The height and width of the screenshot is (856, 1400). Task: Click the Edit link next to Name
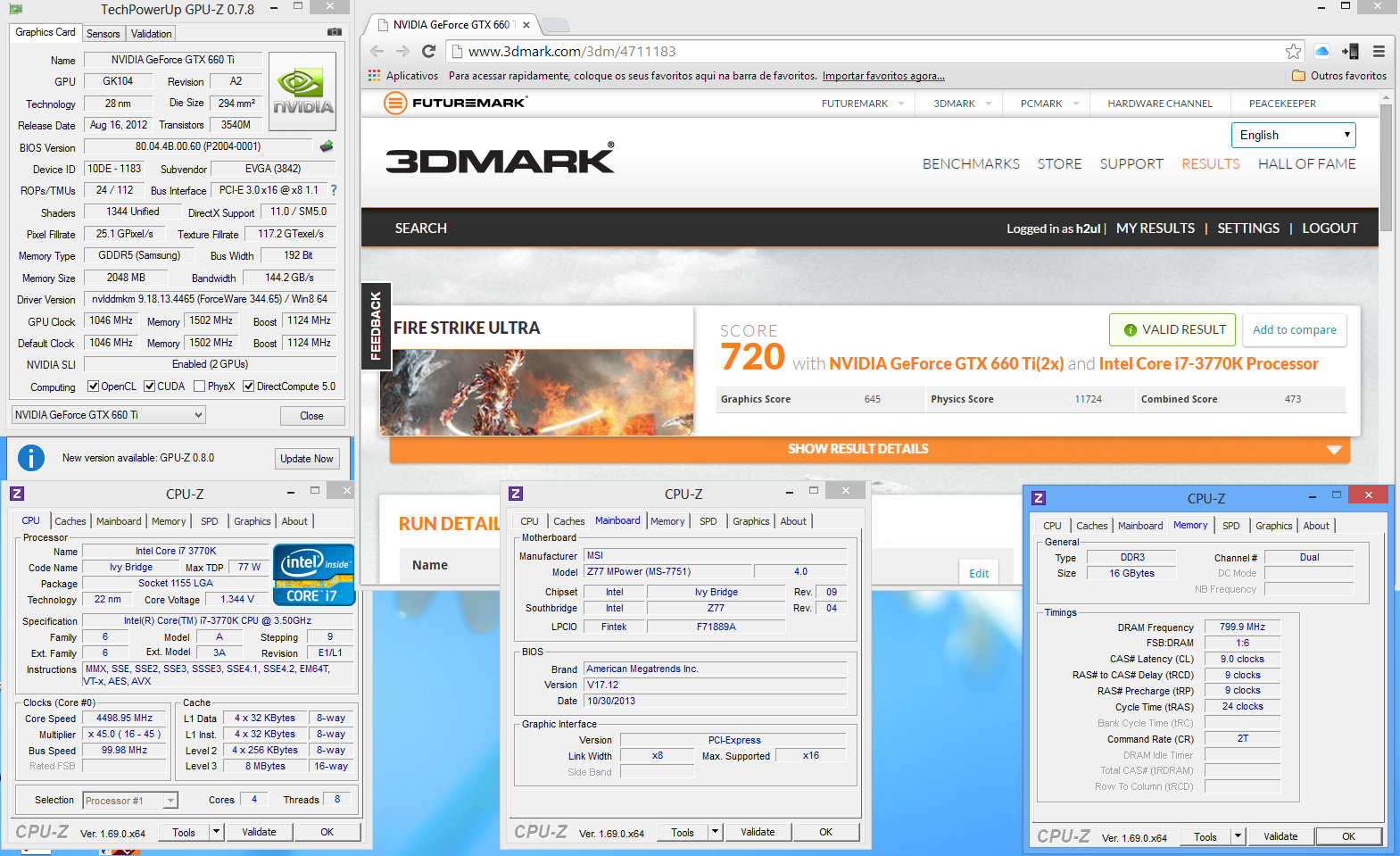point(979,573)
